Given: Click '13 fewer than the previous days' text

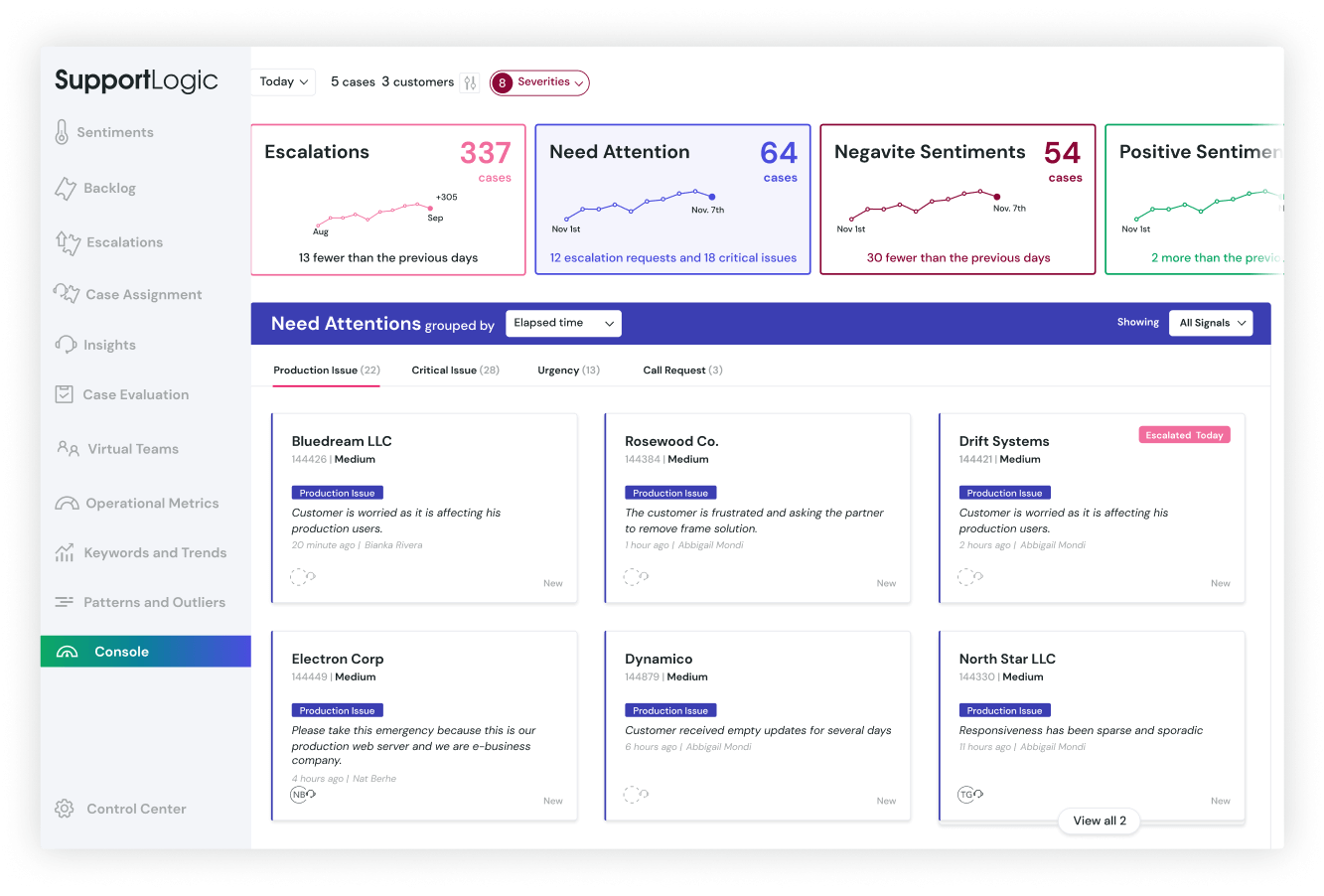Looking at the screenshot, I should tap(388, 257).
